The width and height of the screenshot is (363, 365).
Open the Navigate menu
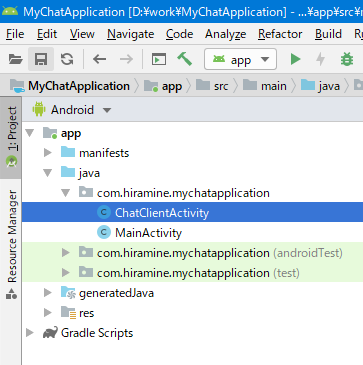131,34
